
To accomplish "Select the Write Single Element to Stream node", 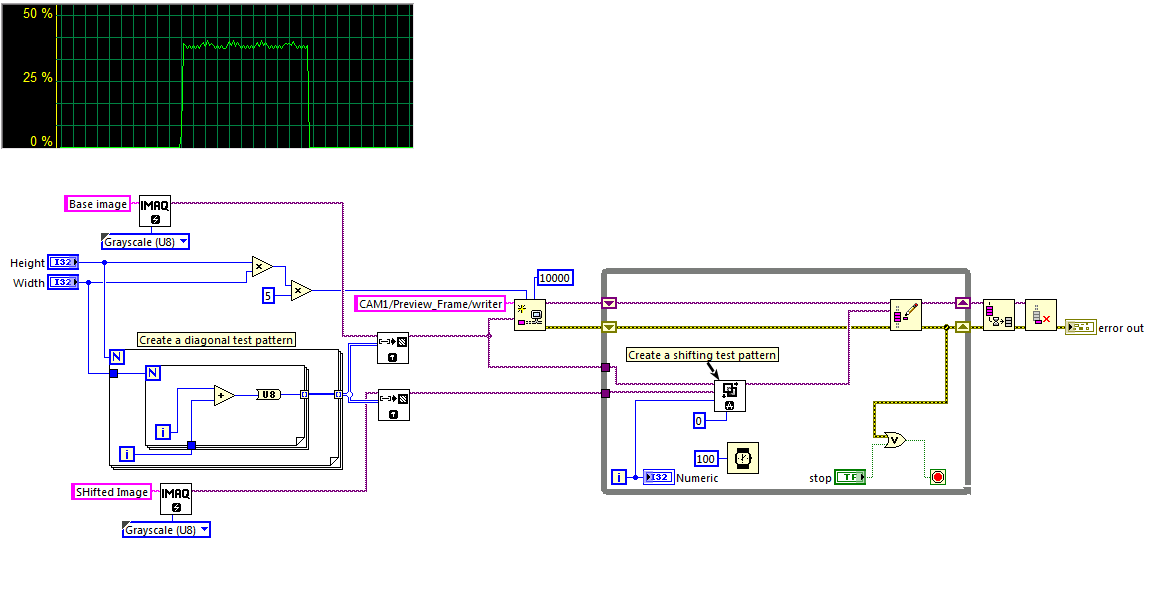I will (x=906, y=315).
